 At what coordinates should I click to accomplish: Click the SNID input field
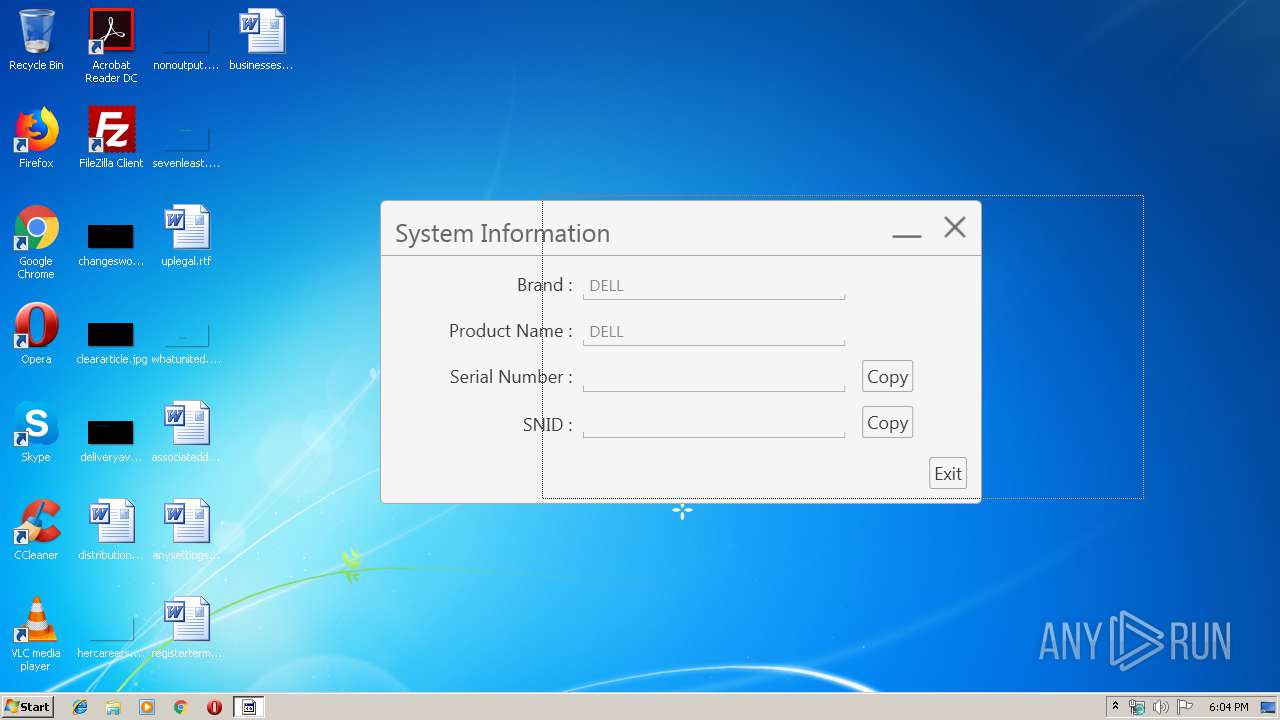click(714, 424)
